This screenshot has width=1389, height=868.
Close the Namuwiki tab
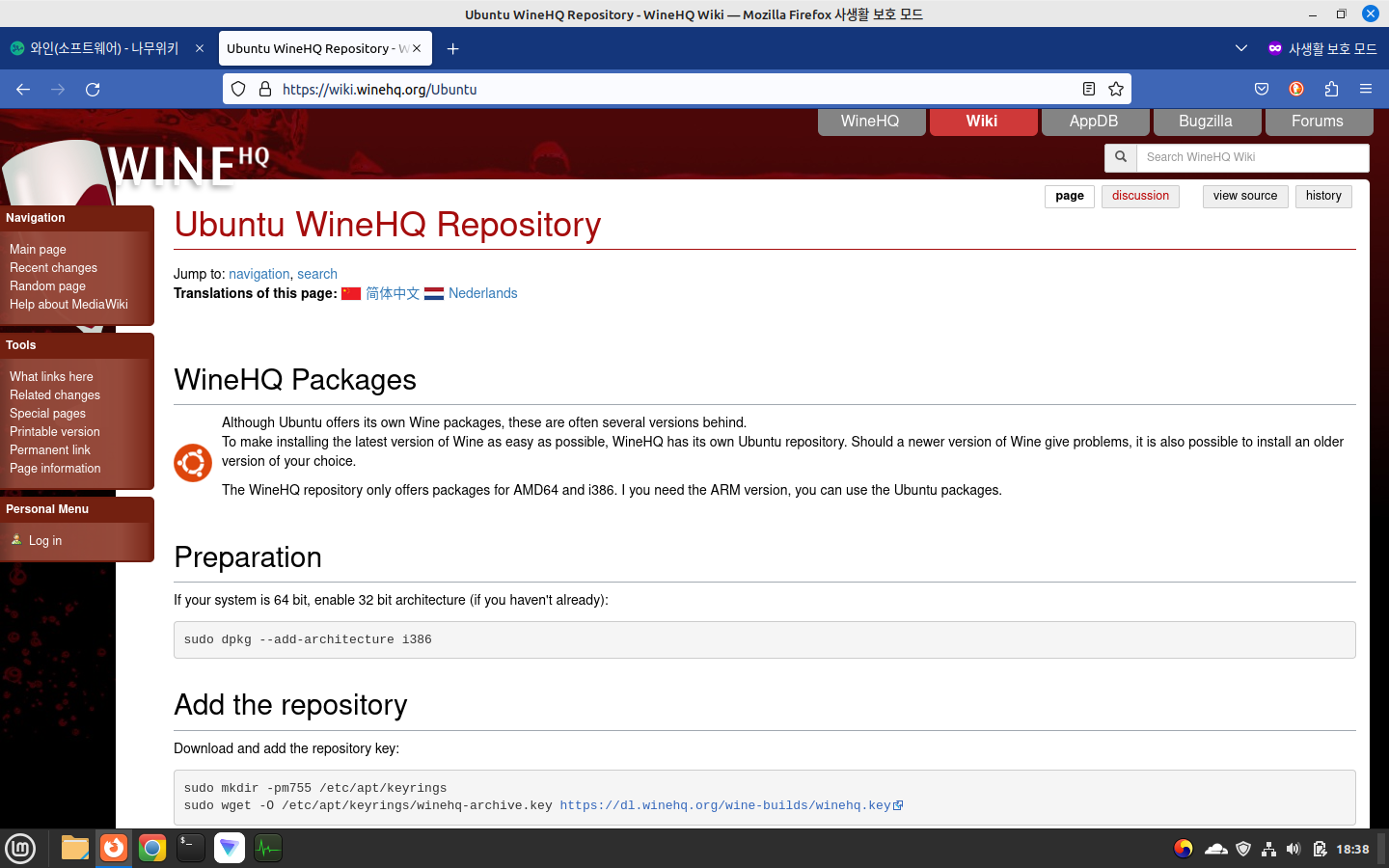[200, 48]
